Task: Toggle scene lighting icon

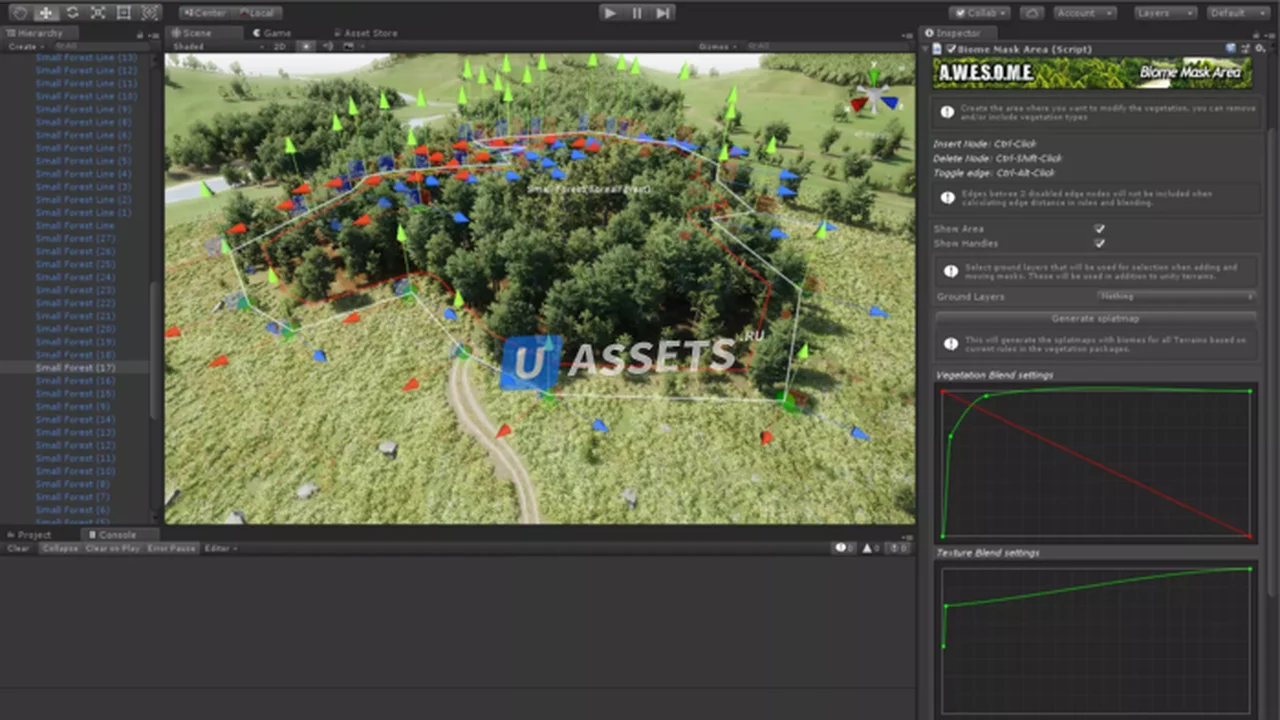Action: pos(307,46)
